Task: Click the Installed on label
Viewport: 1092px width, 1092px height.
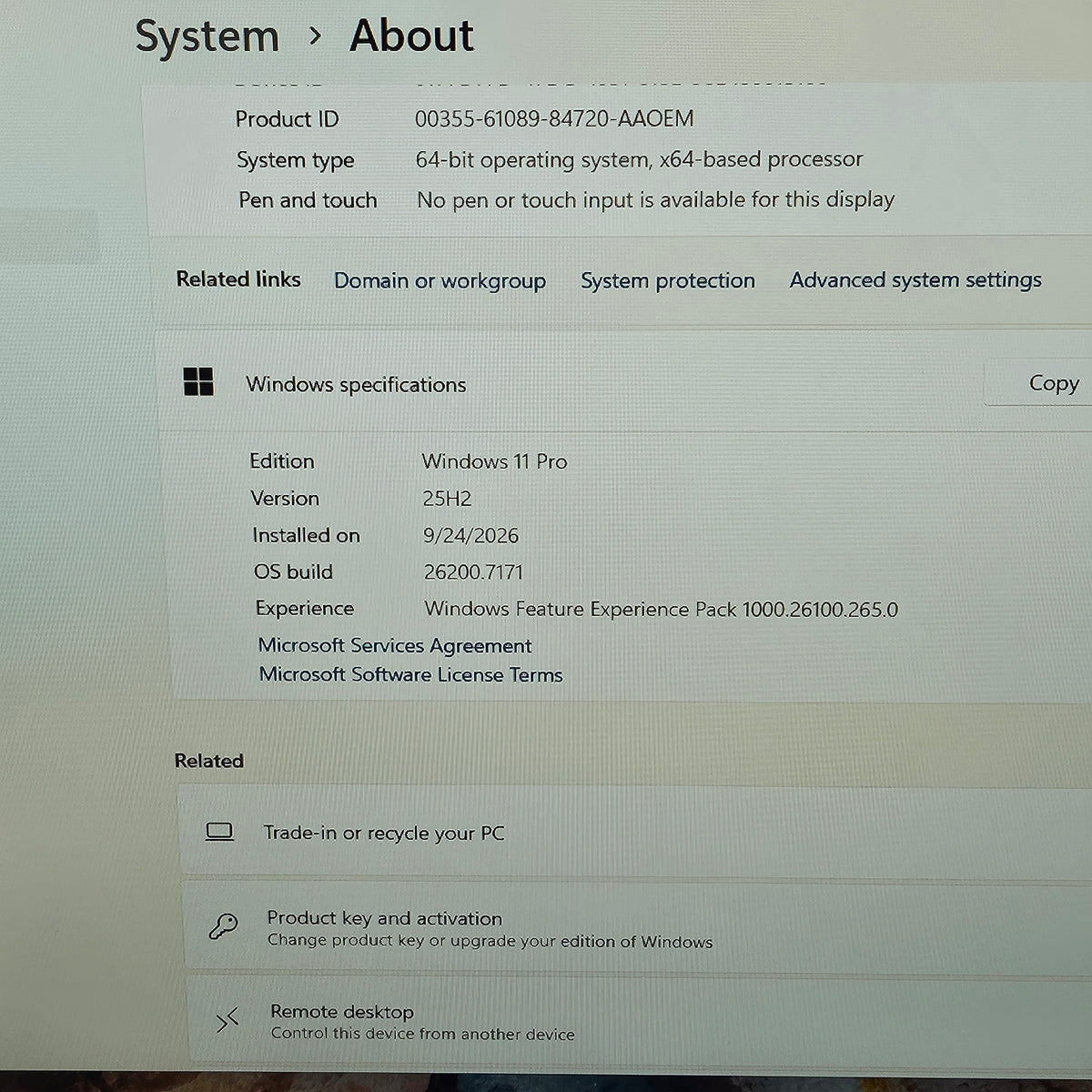Action: 306,535
